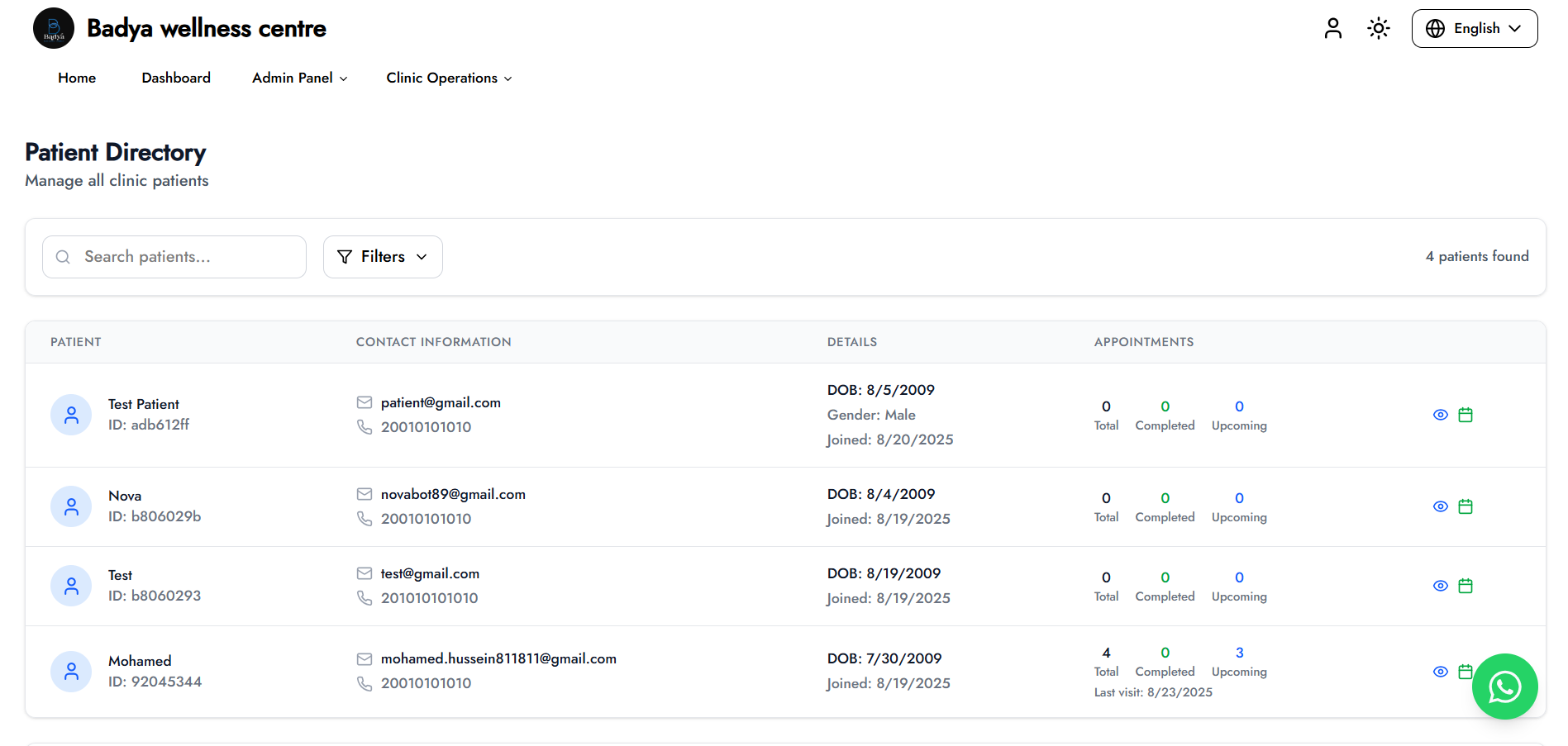Click email test@gmail.com
The height and width of the screenshot is (746, 1568).
tap(430, 573)
